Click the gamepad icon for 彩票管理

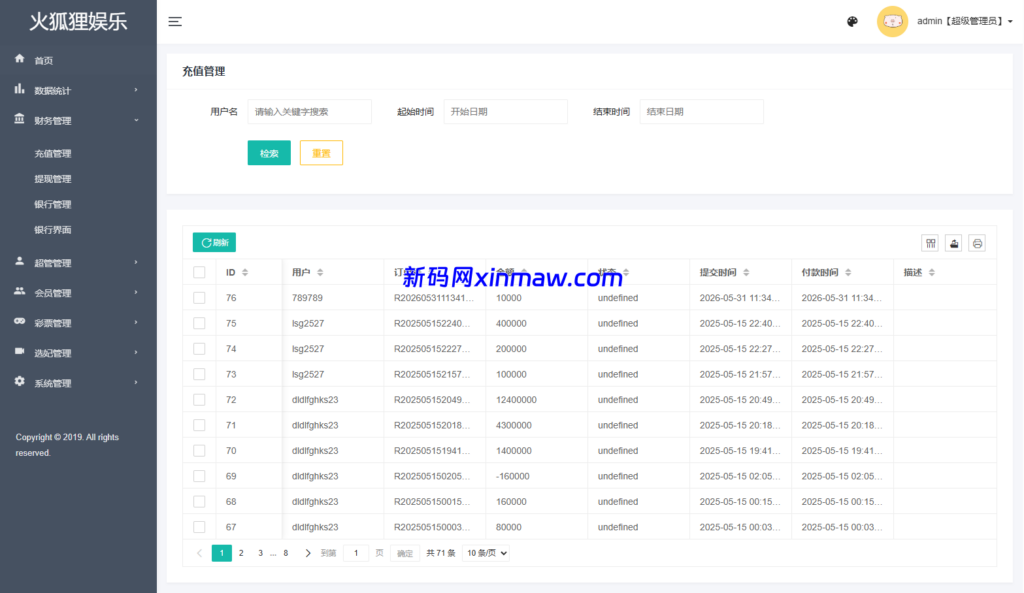point(20,321)
